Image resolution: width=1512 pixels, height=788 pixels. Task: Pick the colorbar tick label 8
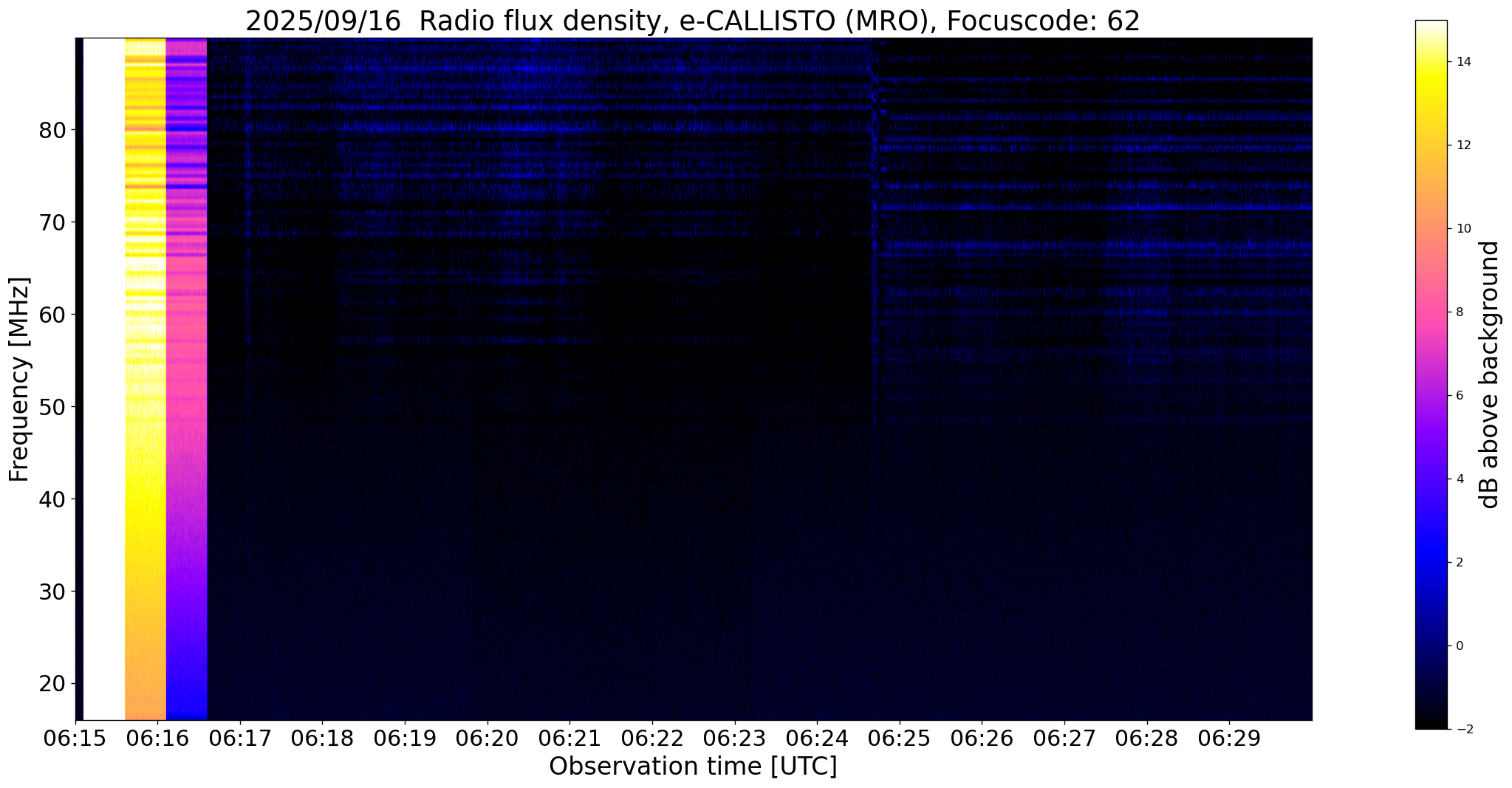tap(1459, 312)
